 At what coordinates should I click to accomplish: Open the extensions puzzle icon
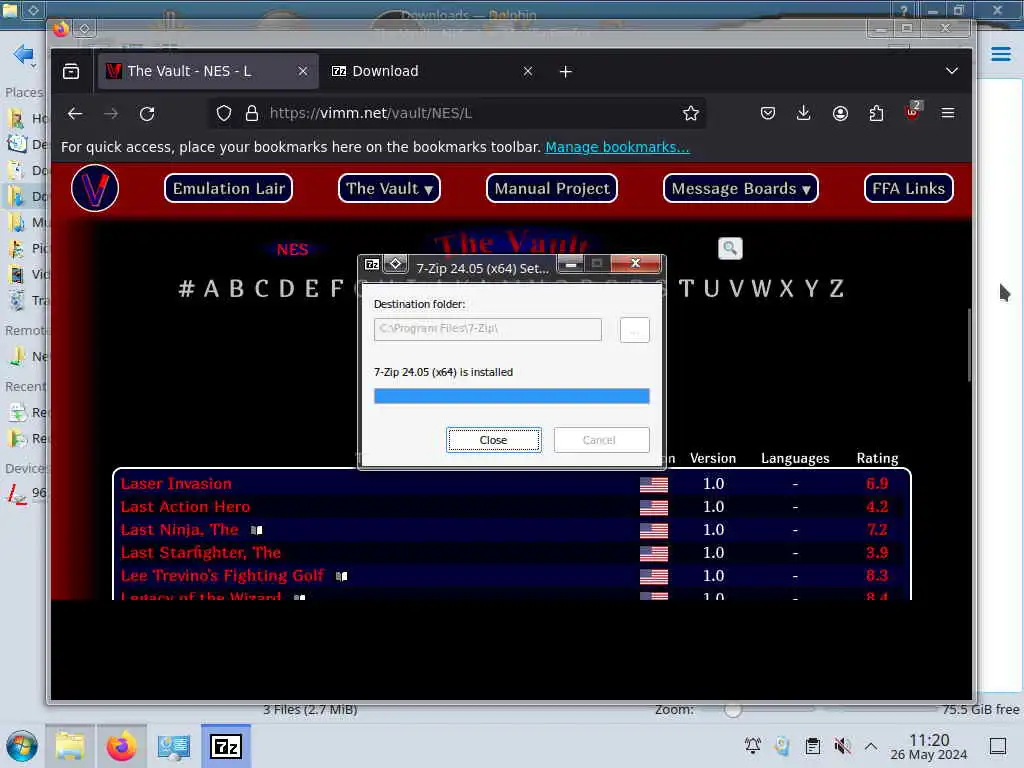(x=876, y=114)
